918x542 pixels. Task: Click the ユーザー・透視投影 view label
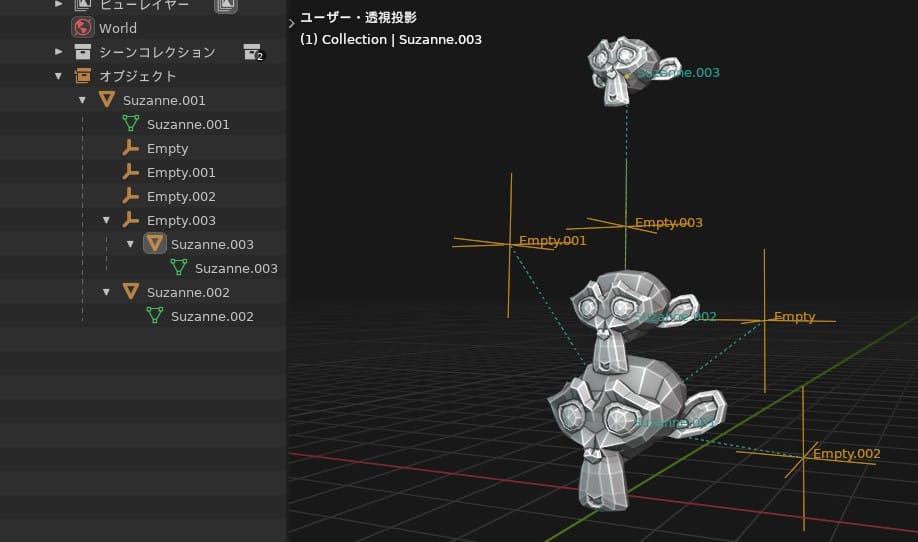tap(358, 18)
